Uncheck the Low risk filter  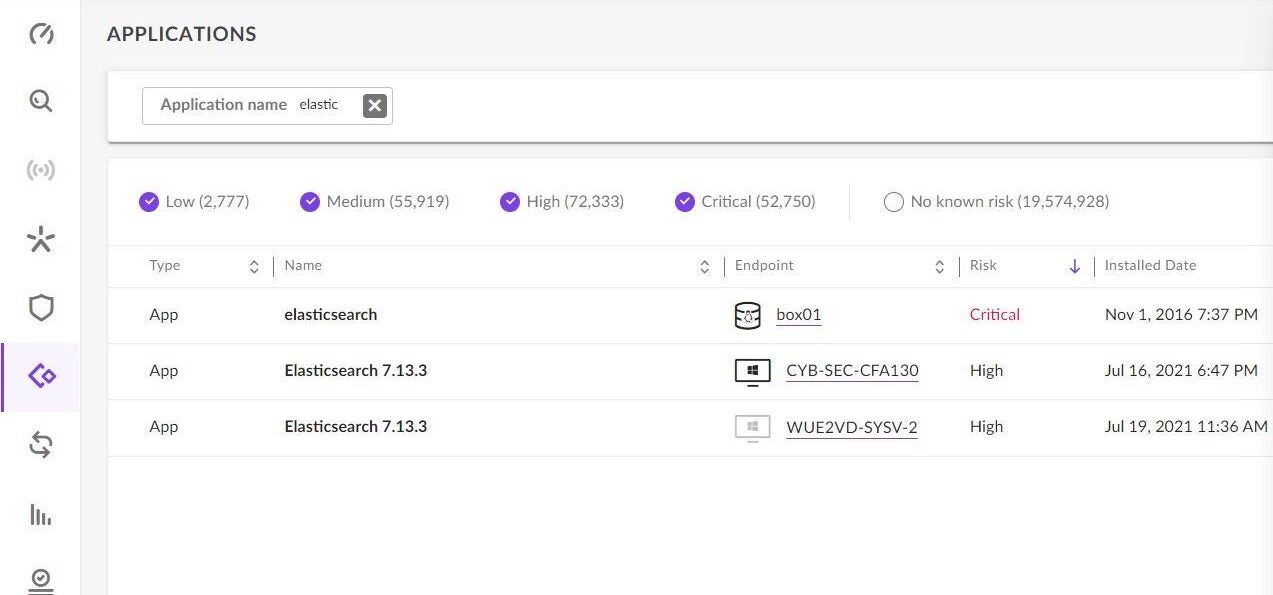pos(149,202)
